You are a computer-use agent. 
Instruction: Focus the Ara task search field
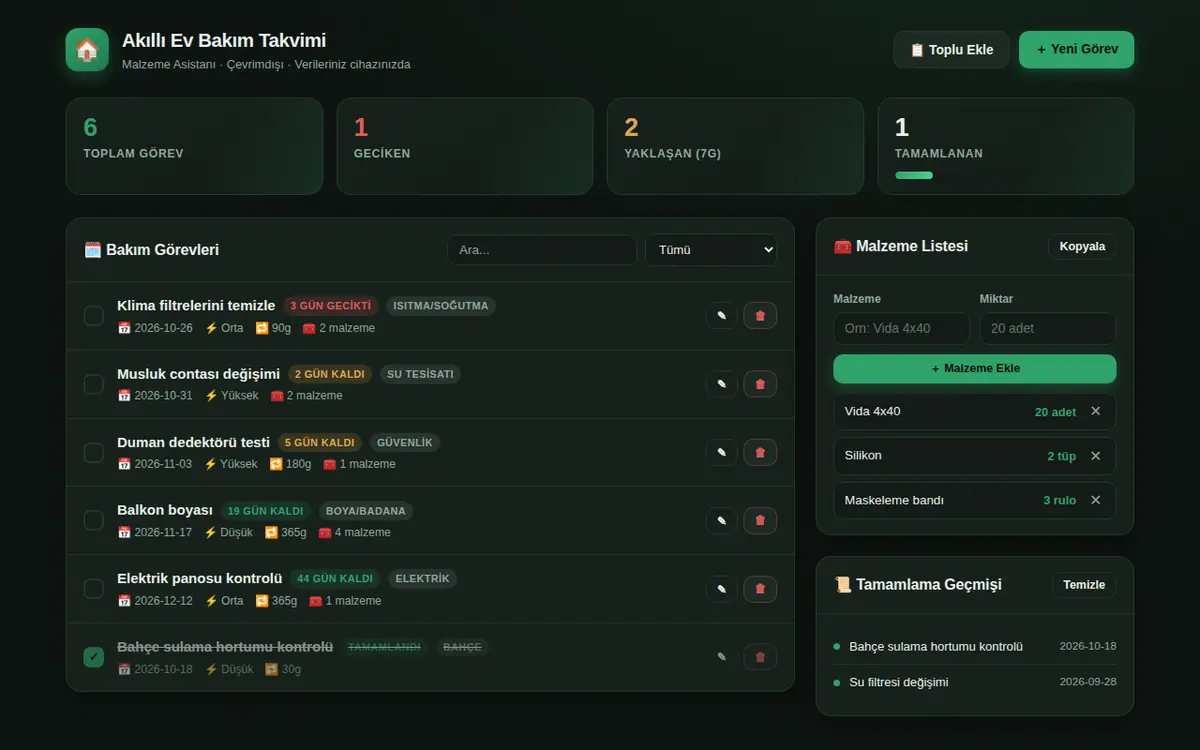coord(542,250)
